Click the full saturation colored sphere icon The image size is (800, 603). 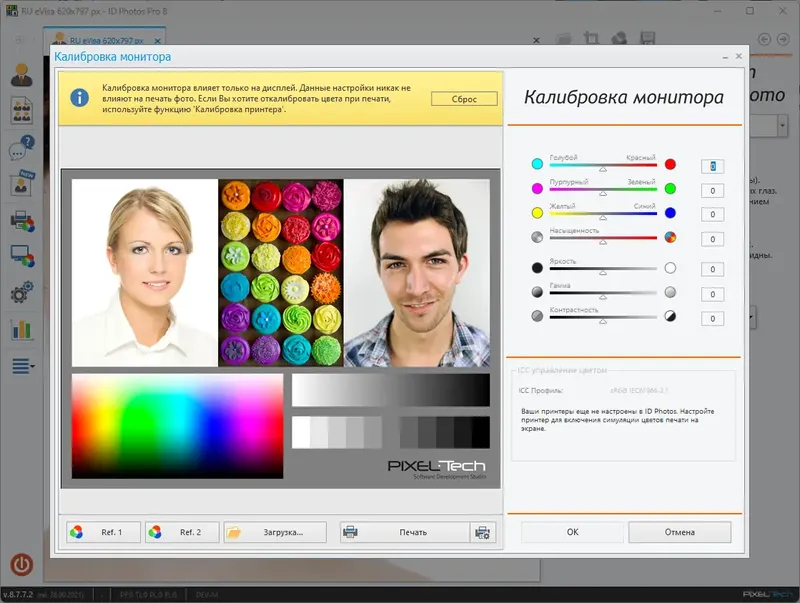(x=670, y=237)
